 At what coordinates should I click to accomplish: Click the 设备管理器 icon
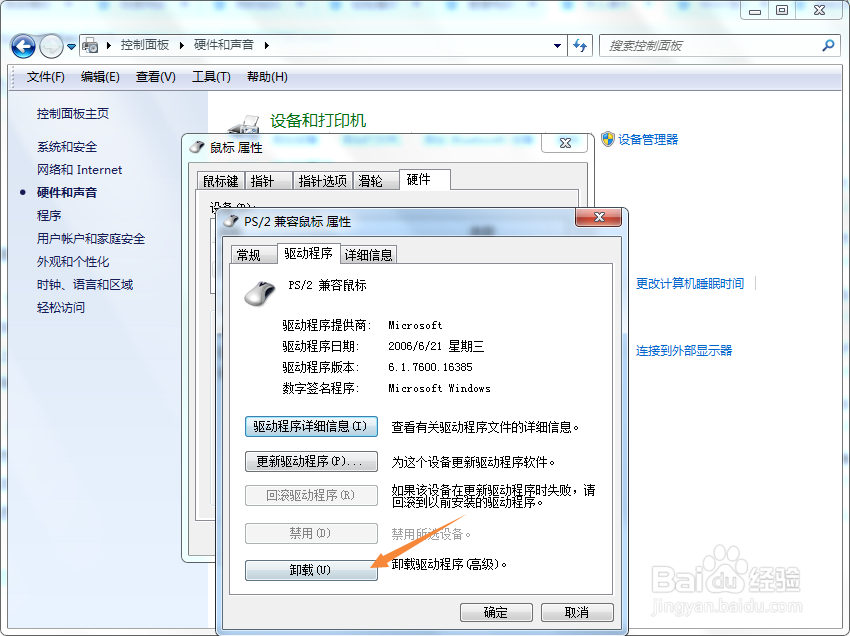[608, 139]
